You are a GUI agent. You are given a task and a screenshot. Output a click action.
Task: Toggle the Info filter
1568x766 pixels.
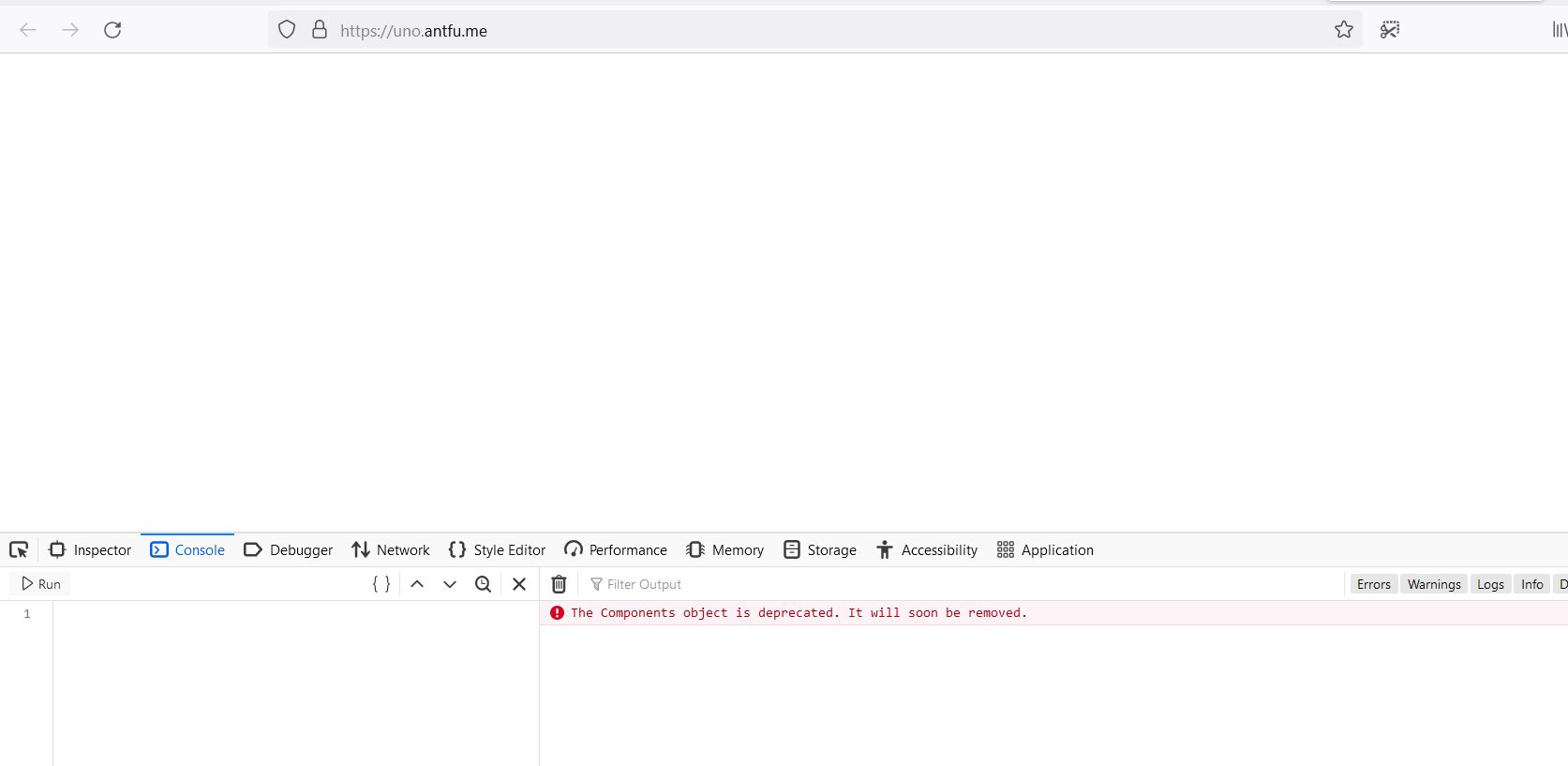1531,584
